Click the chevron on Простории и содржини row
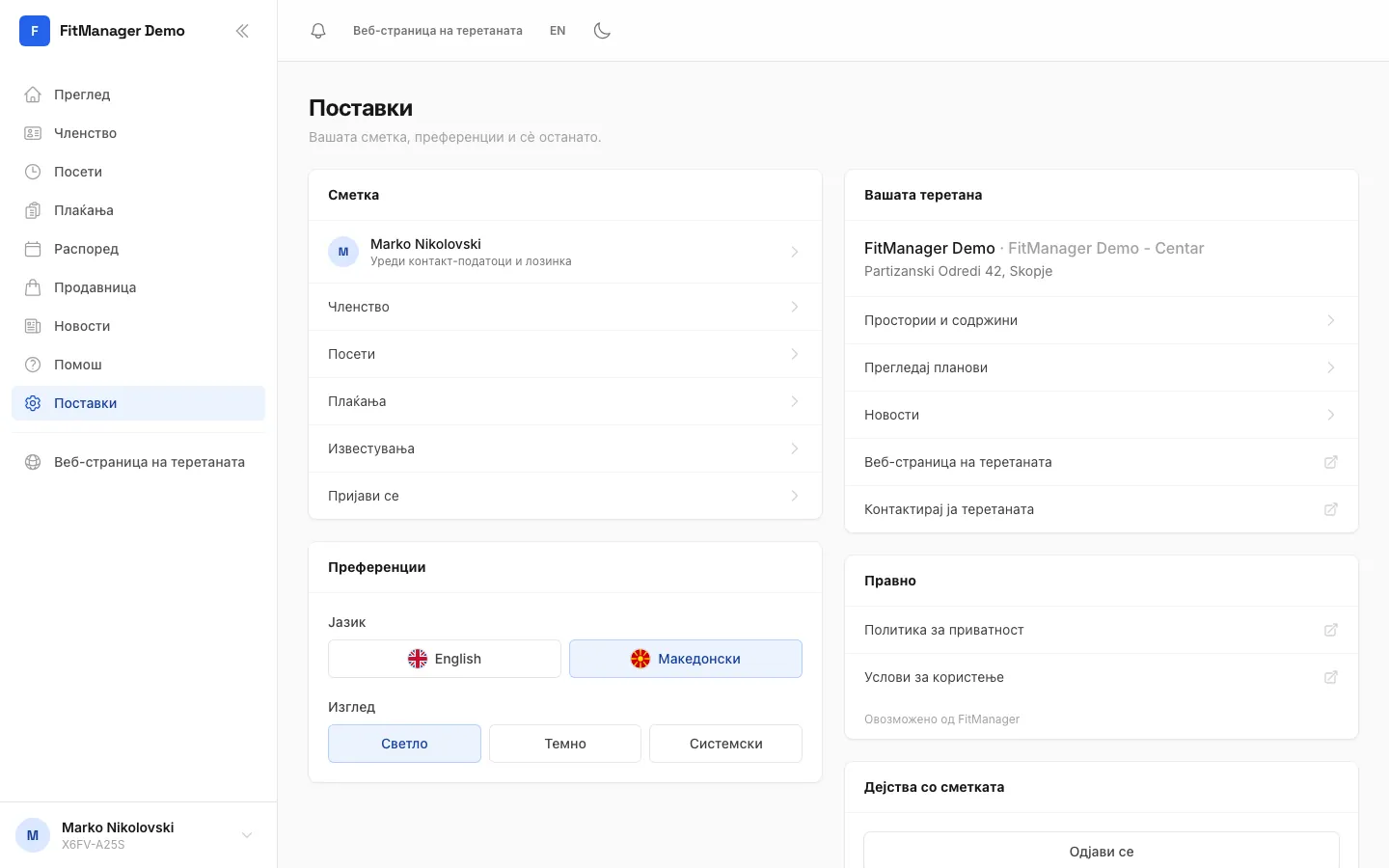 coord(1331,320)
